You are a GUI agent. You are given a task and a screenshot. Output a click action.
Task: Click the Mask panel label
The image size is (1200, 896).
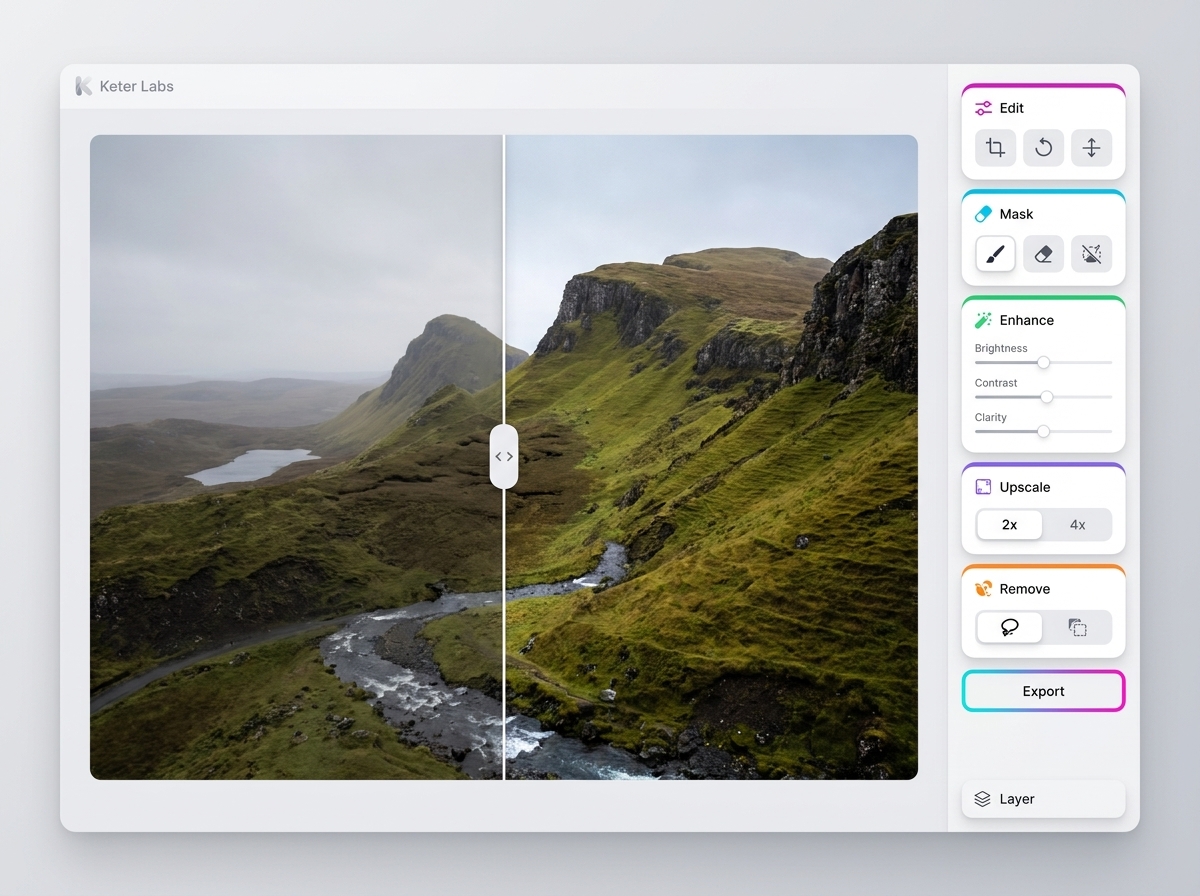point(1016,214)
